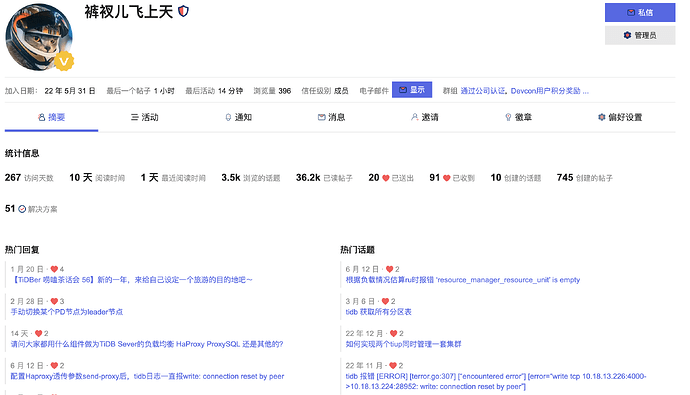Open the tidb 获取所有分区表 topic
The image size is (690, 395).
point(378,312)
